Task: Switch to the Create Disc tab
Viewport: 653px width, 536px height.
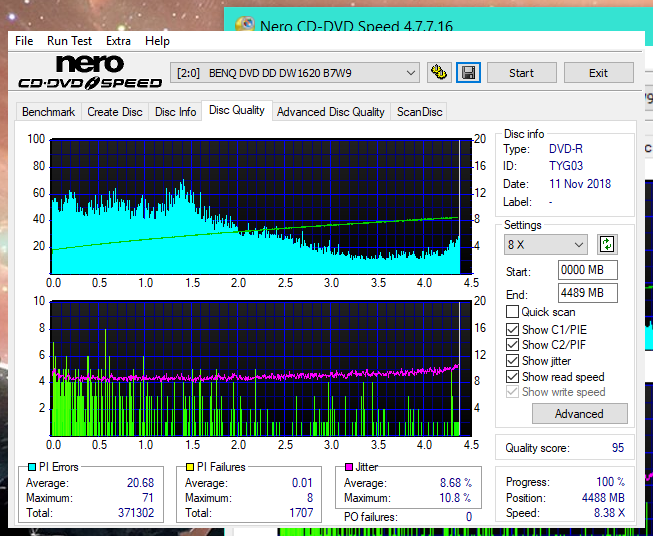Action: pyautogui.click(x=115, y=112)
